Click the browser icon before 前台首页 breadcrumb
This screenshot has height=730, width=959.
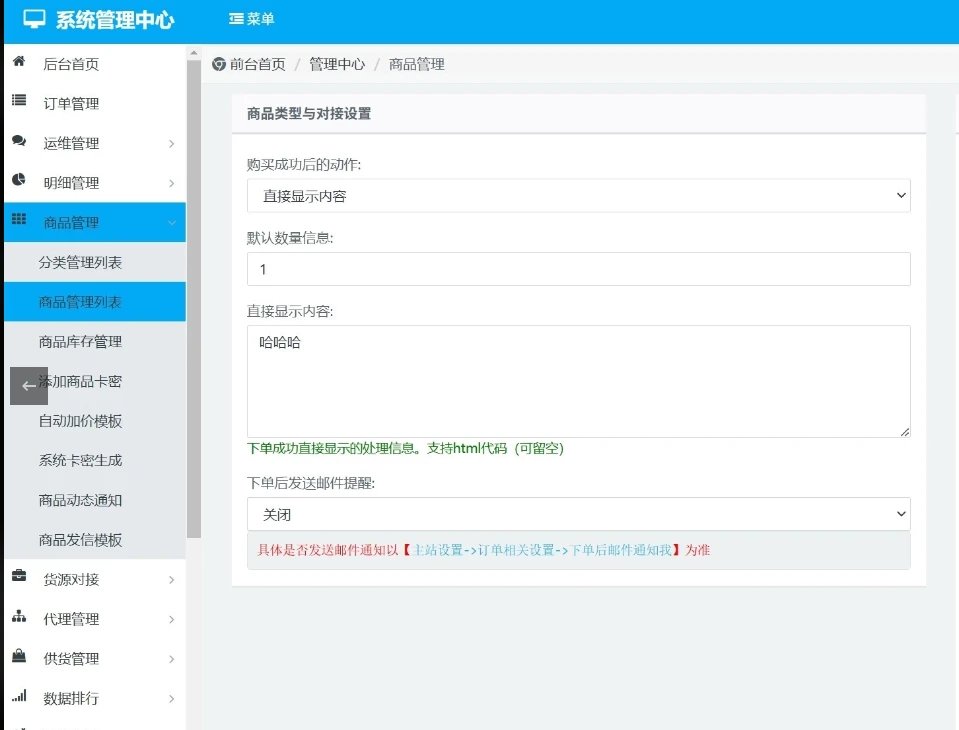(219, 64)
